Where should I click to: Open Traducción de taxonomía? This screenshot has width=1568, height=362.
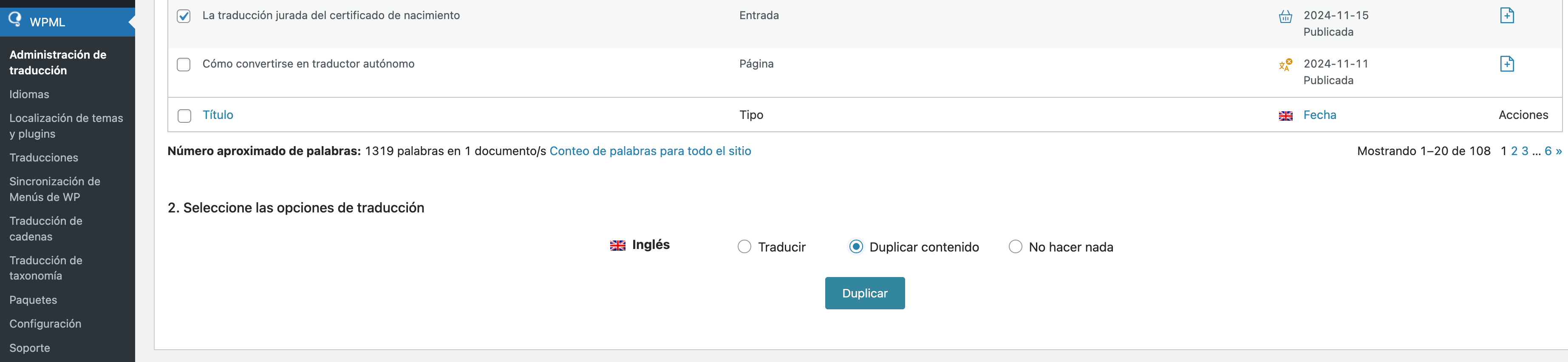coord(45,268)
